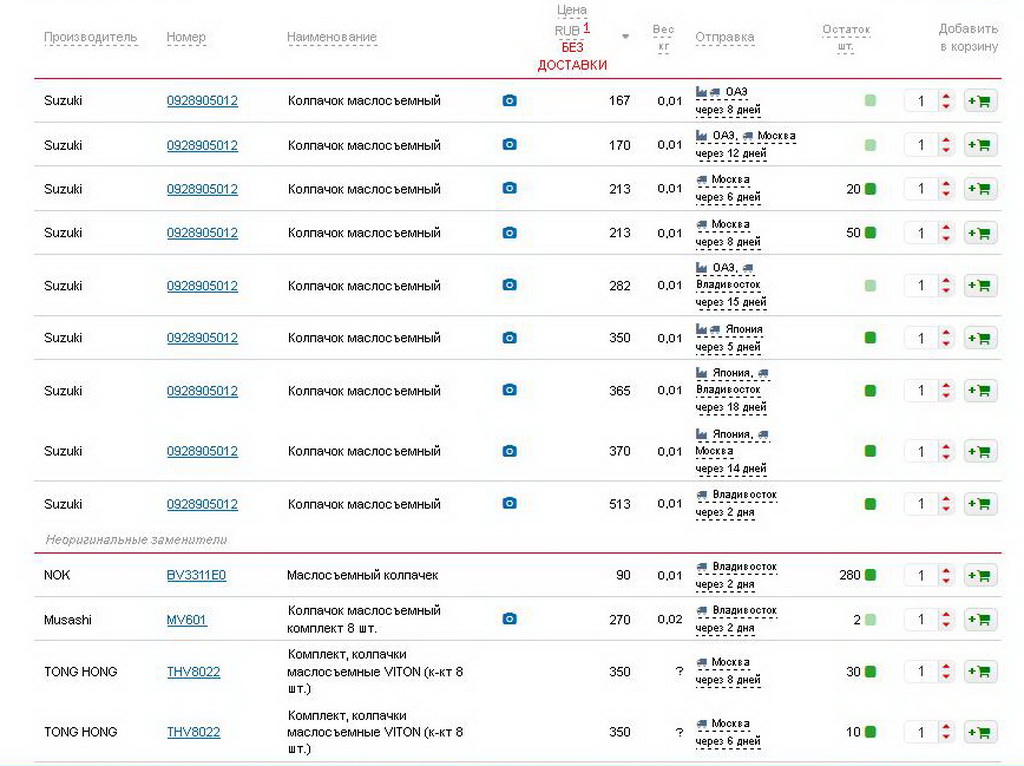The width and height of the screenshot is (1024, 766).
Task: Click the price column sort arrow
Action: (625, 37)
